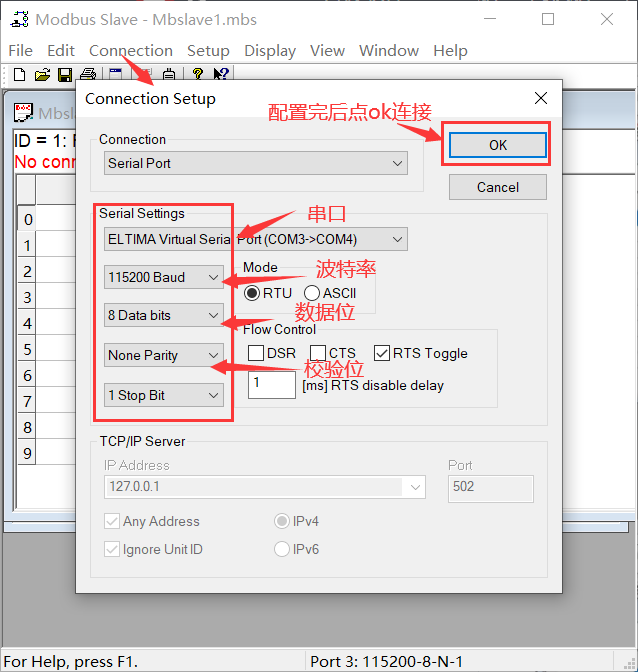
Task: Click the New document toolbar icon
Action: [x=19, y=75]
